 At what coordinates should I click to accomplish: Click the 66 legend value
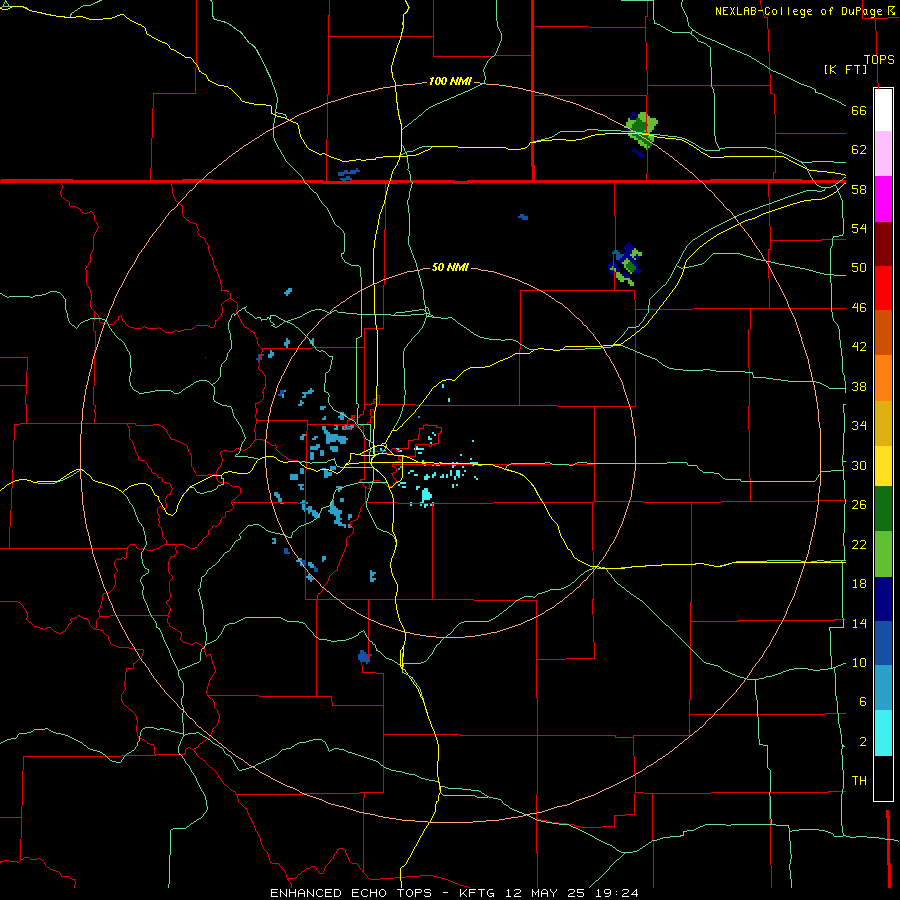pyautogui.click(x=859, y=110)
